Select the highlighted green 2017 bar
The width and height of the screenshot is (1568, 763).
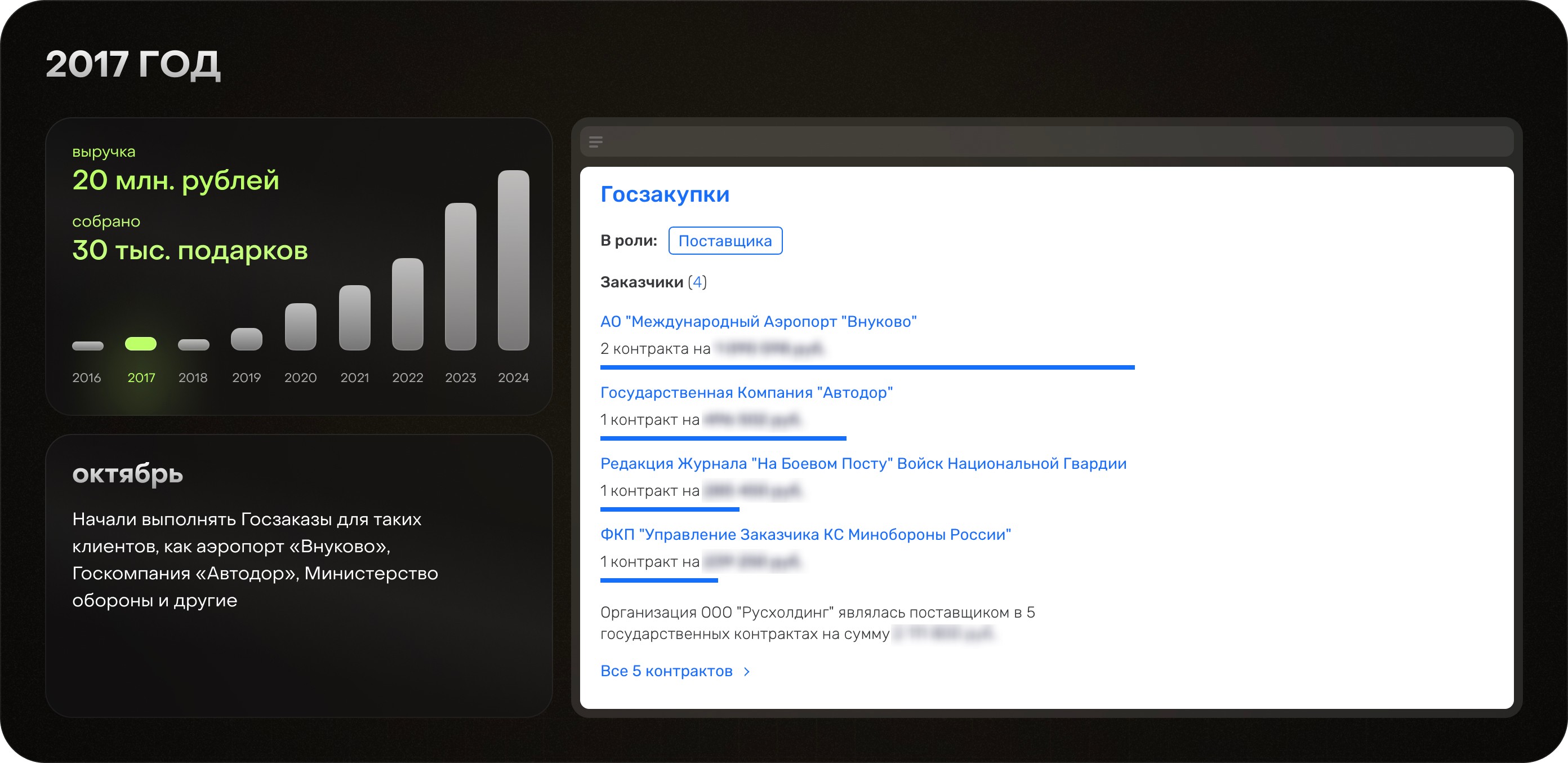point(141,344)
